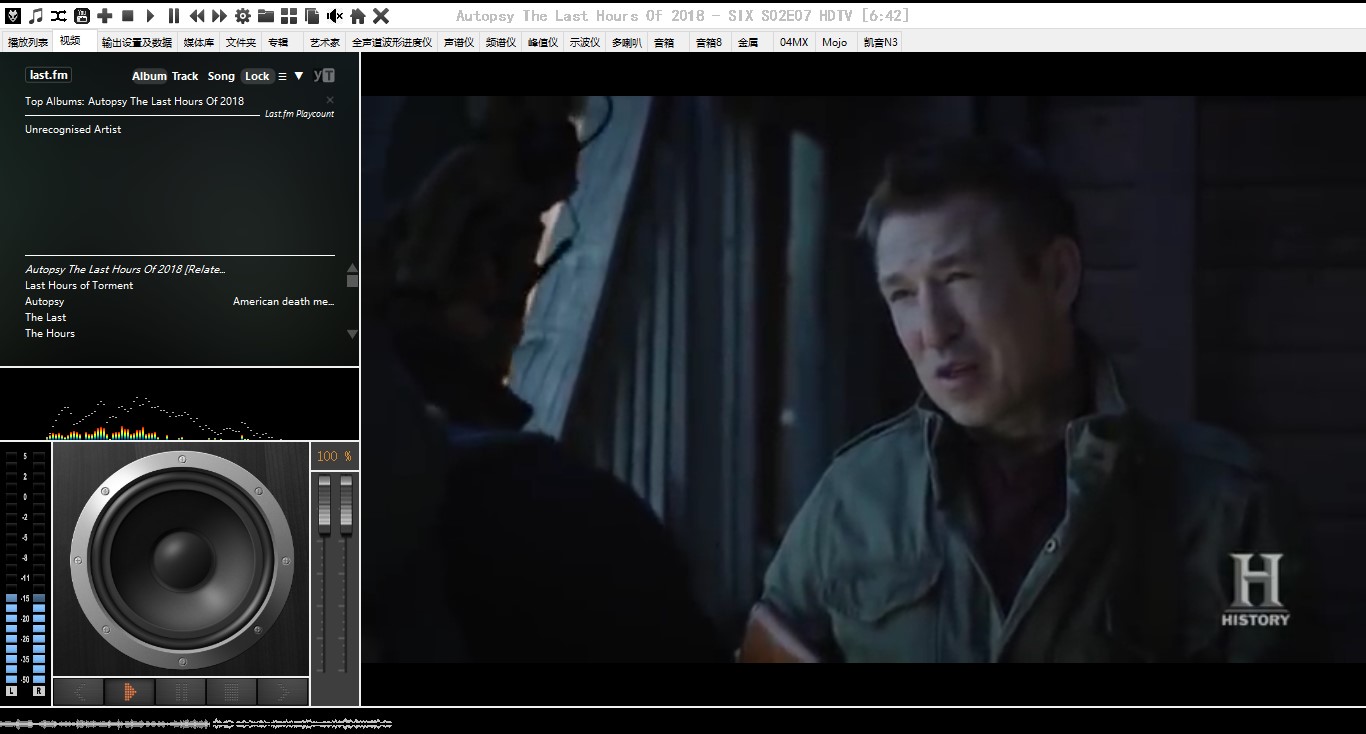Image resolution: width=1366 pixels, height=734 pixels.
Task: Click the four-squares grid icon
Action: click(x=289, y=16)
